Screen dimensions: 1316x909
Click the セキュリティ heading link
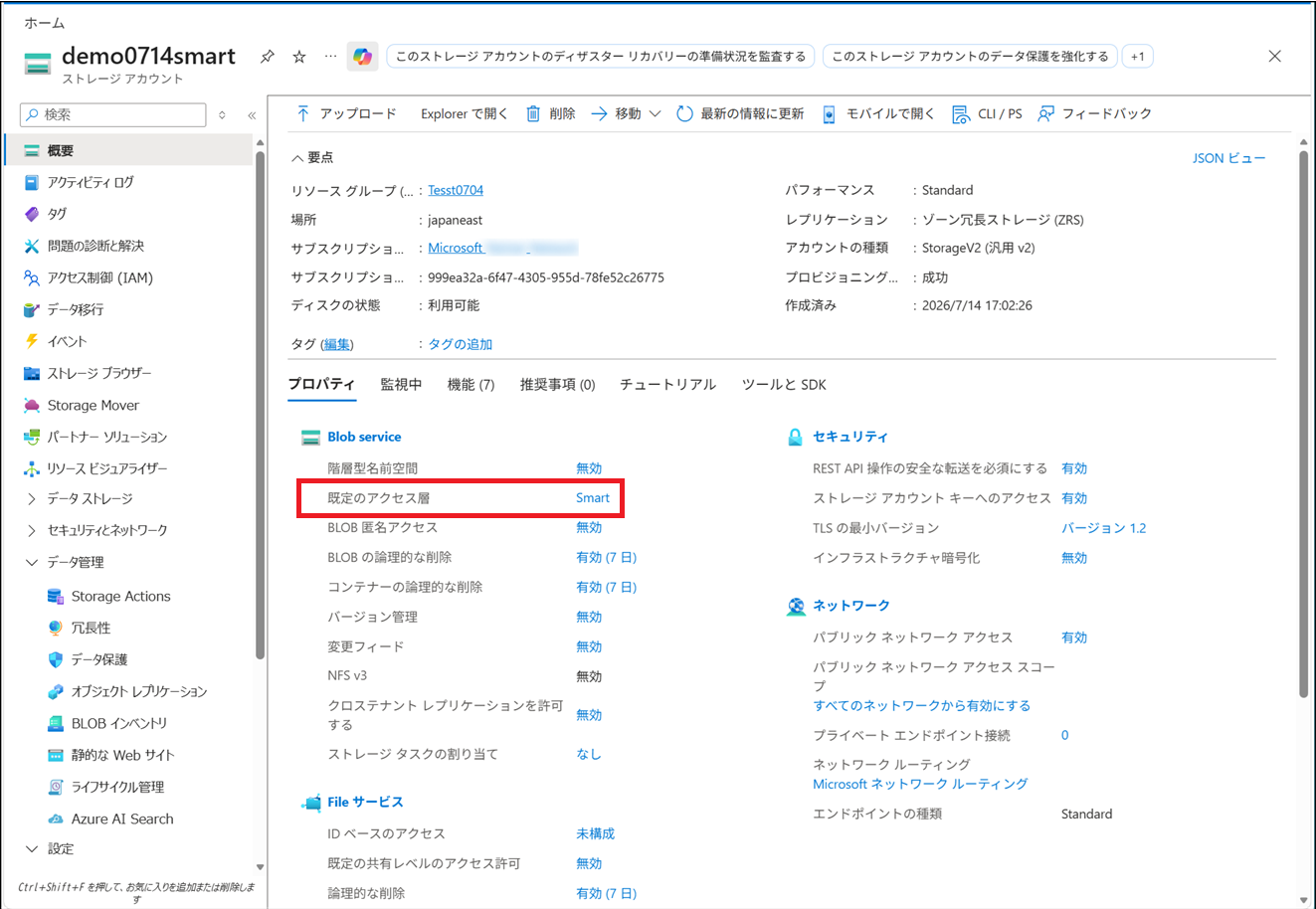tap(849, 437)
